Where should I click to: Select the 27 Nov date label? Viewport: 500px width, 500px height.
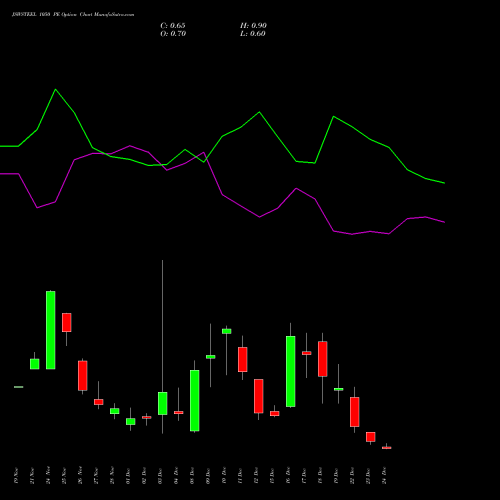tap(96, 476)
